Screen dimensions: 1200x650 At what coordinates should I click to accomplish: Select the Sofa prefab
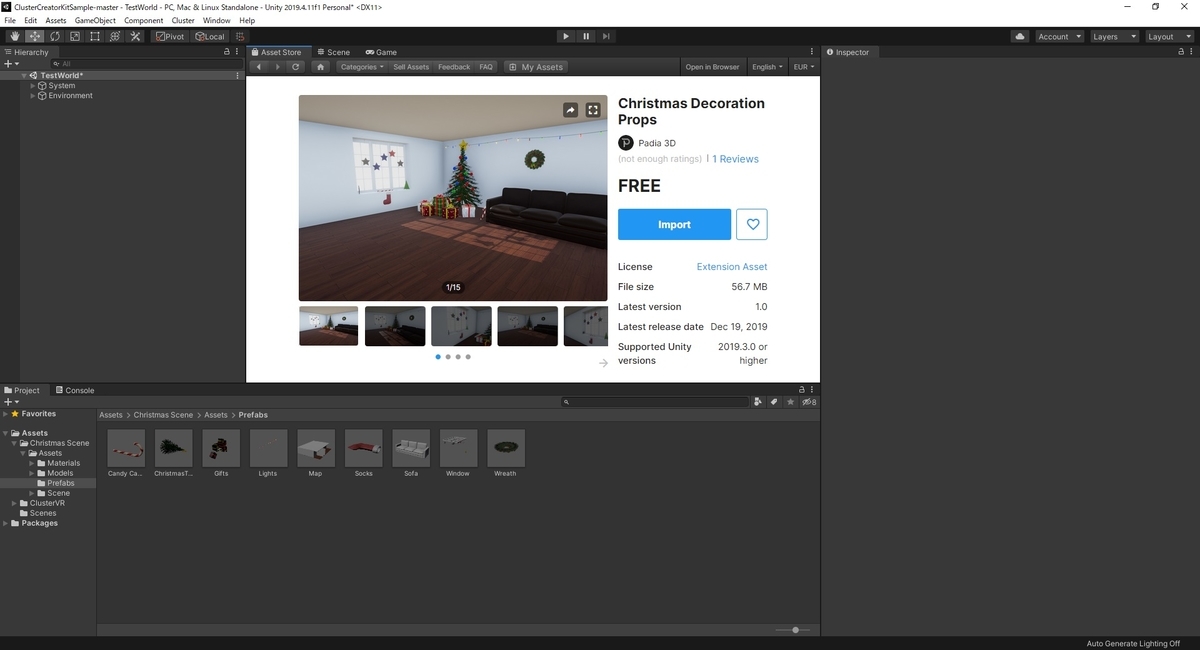click(411, 454)
